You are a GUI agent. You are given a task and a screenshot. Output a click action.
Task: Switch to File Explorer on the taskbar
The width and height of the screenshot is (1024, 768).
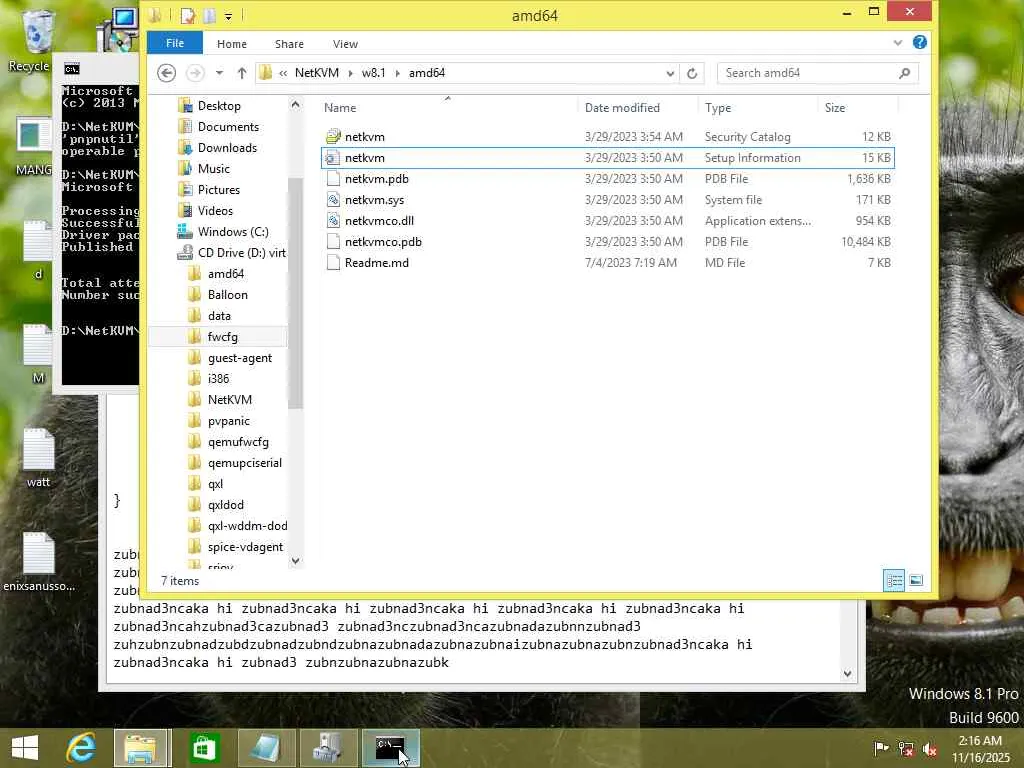click(142, 748)
